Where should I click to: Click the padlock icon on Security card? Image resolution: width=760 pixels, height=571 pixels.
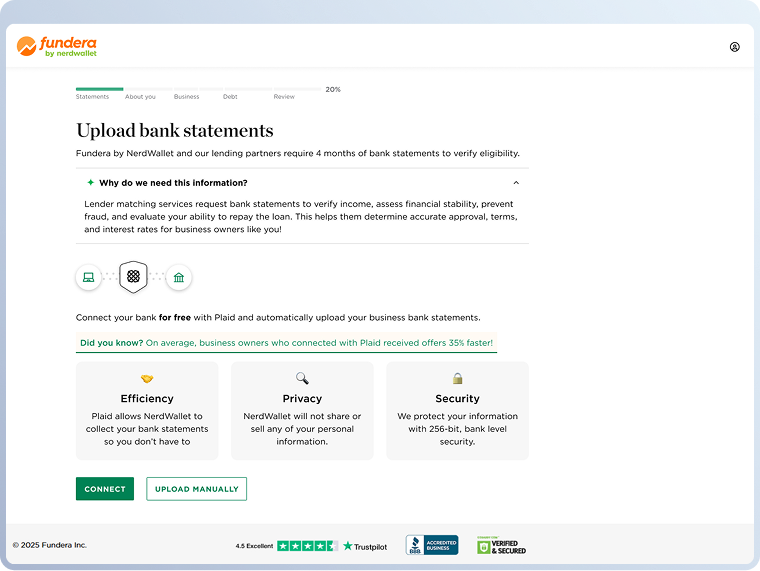[457, 378]
